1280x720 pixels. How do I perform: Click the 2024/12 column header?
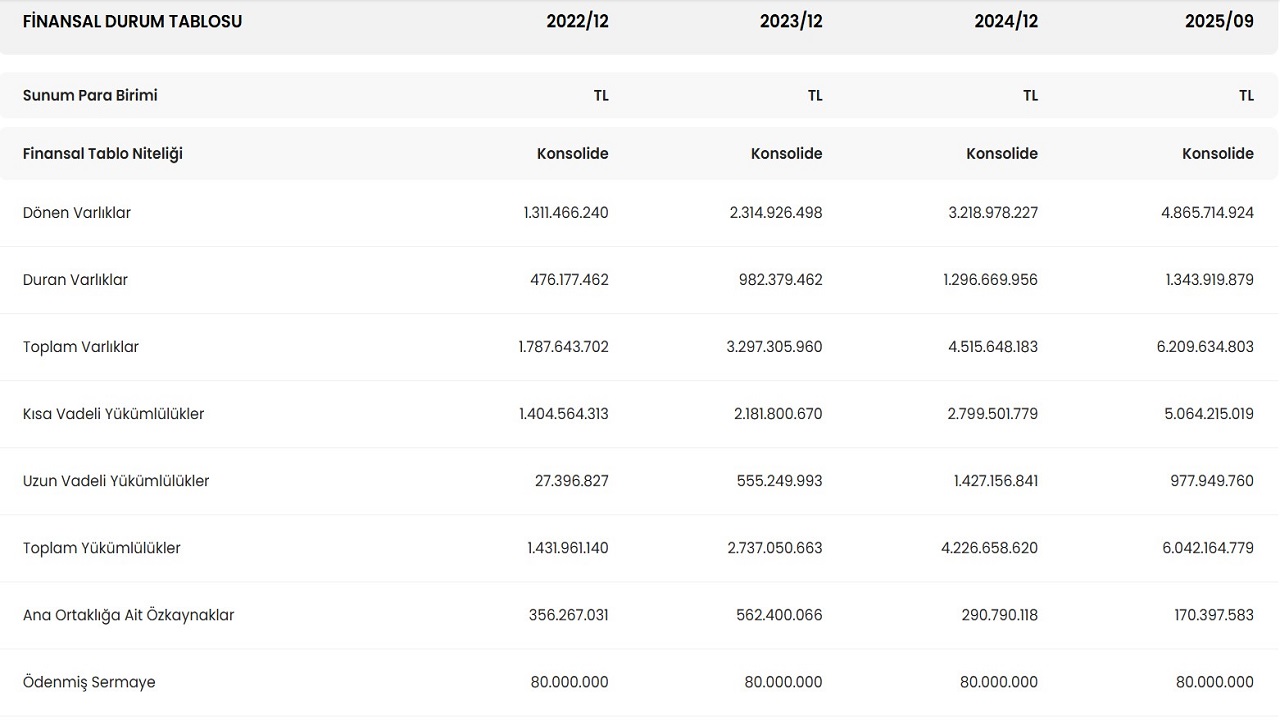(1006, 22)
